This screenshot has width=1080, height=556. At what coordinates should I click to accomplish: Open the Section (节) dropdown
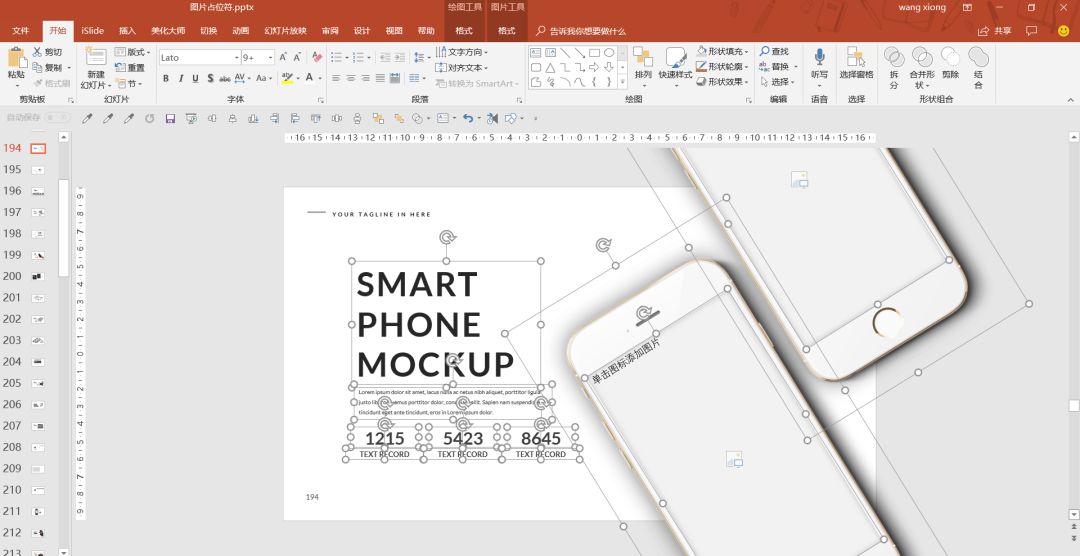point(129,83)
